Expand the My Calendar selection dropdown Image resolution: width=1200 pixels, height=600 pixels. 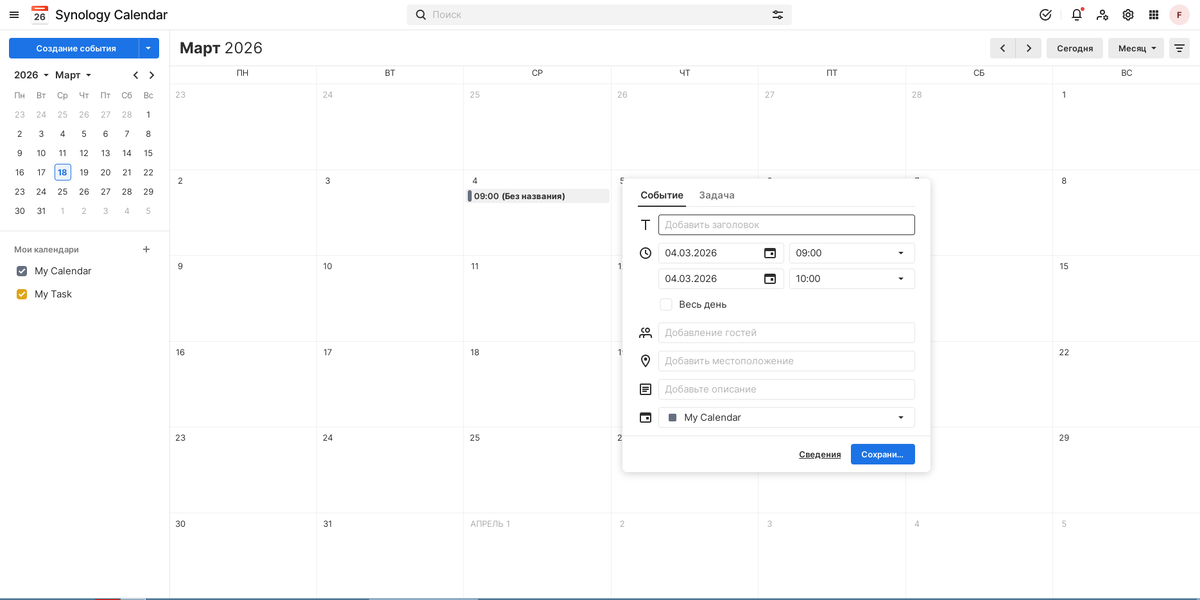point(786,417)
